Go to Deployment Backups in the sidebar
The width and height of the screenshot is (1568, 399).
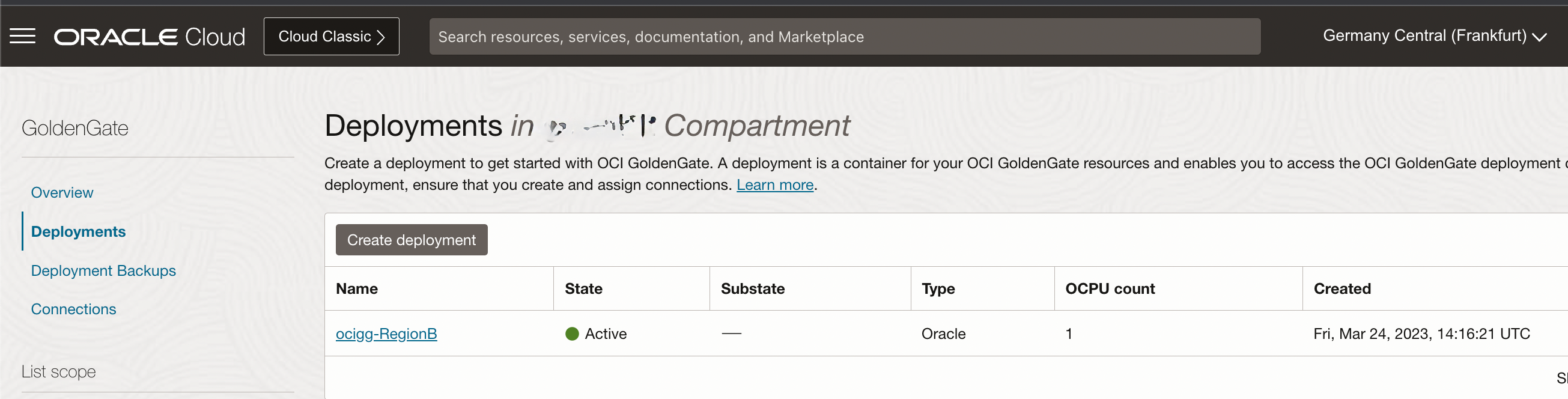coord(103,270)
